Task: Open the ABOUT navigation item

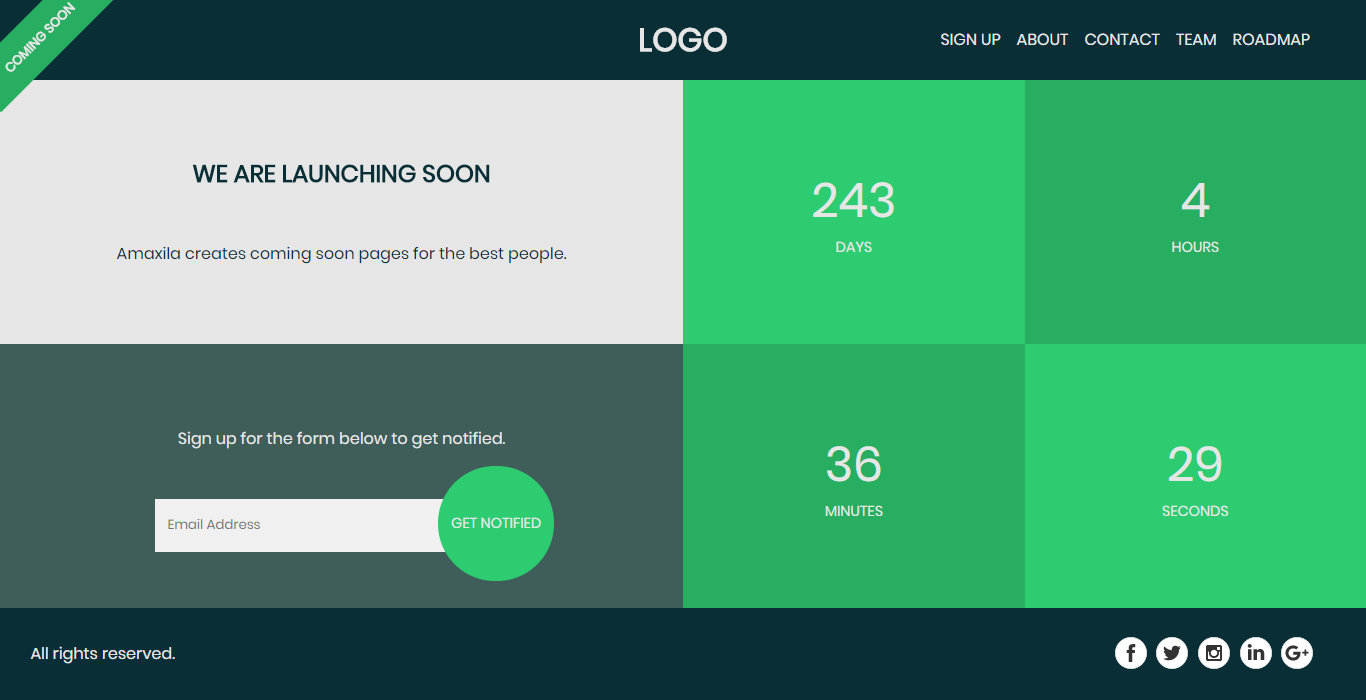Action: point(1042,39)
